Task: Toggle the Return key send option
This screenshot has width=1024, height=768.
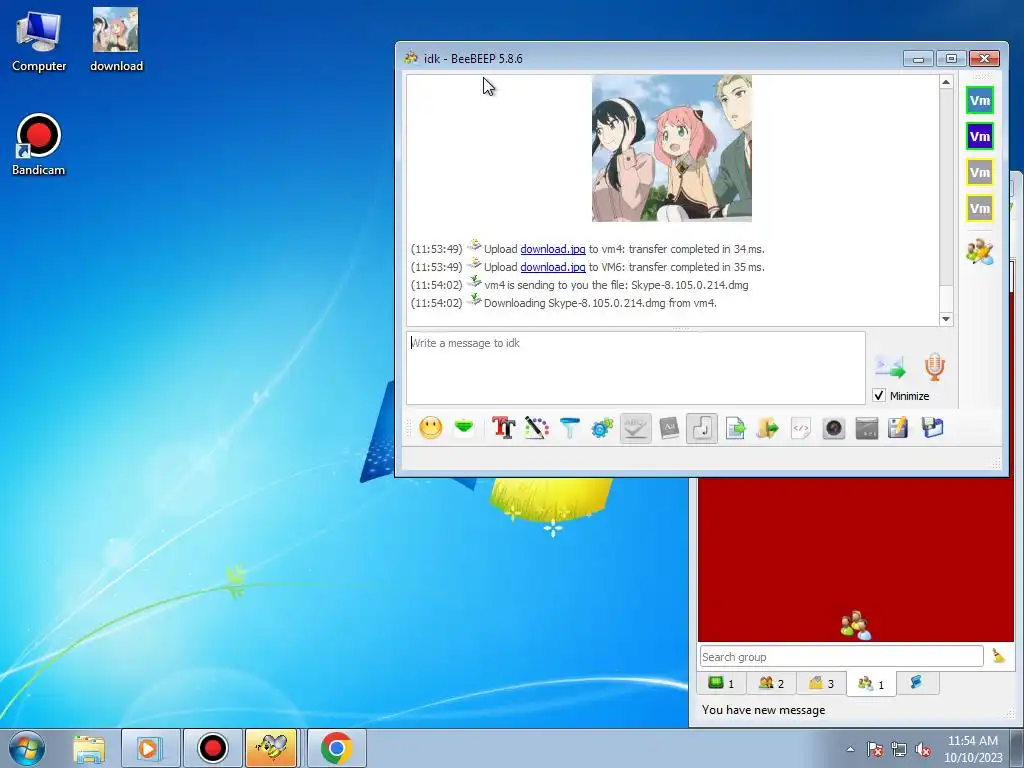Action: [x=702, y=428]
